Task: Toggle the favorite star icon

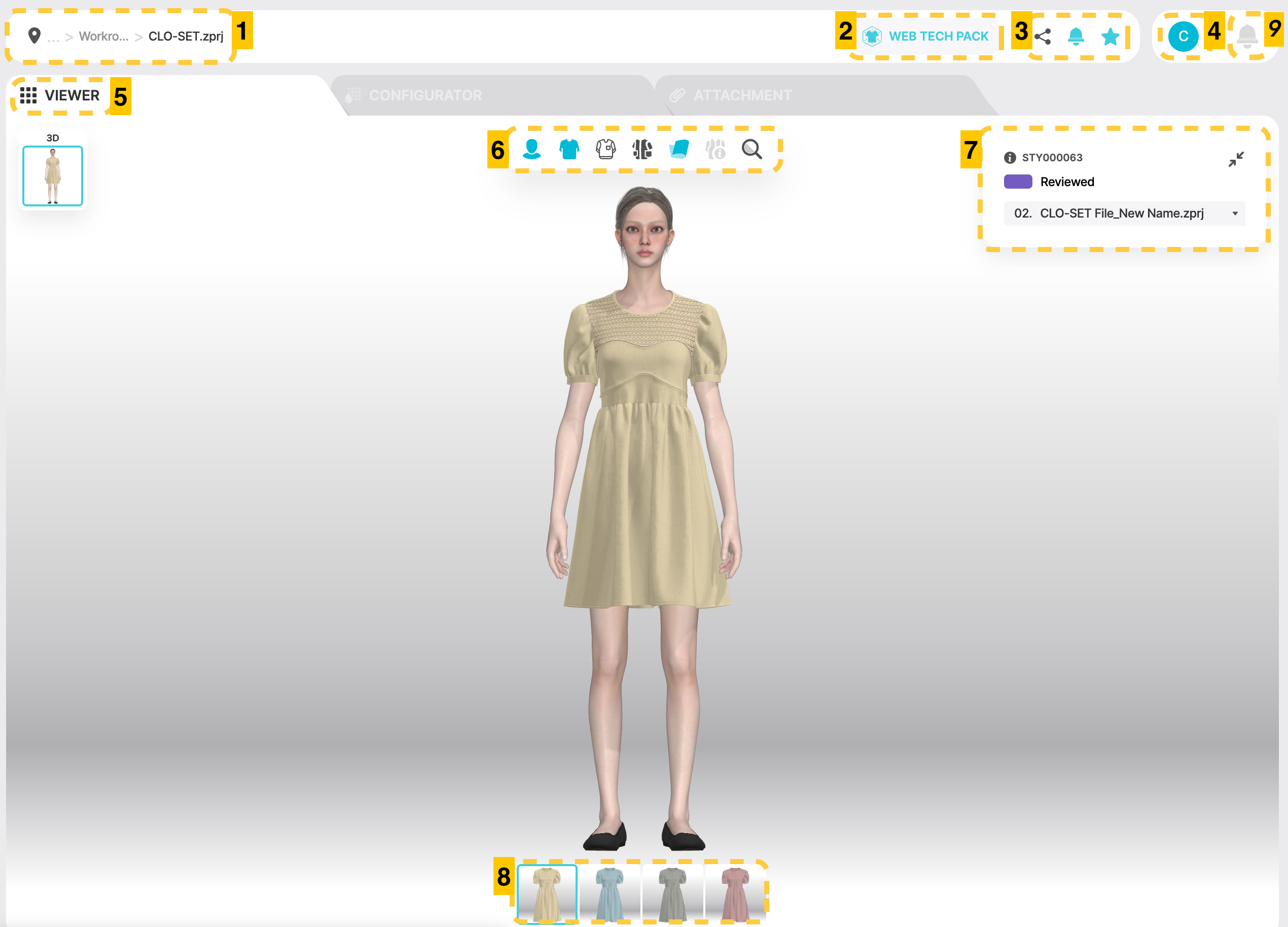Action: [1110, 37]
